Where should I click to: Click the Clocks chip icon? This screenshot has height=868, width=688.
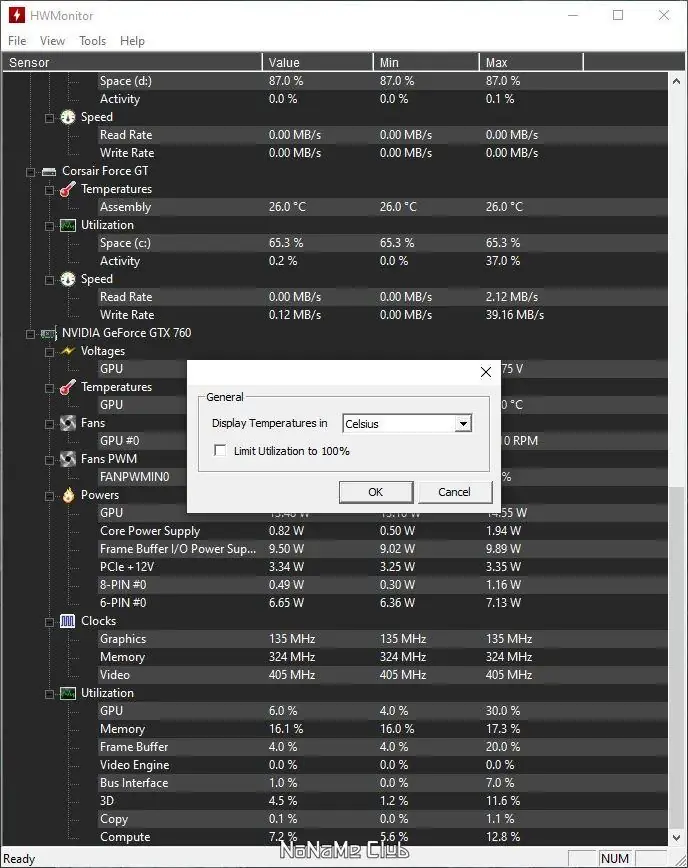[x=68, y=621]
